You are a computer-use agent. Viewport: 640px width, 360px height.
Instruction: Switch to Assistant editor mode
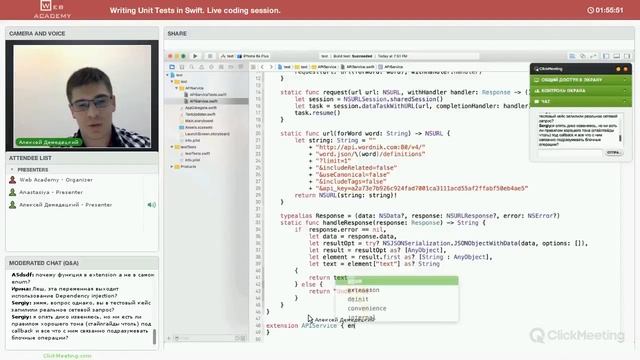point(582,56)
